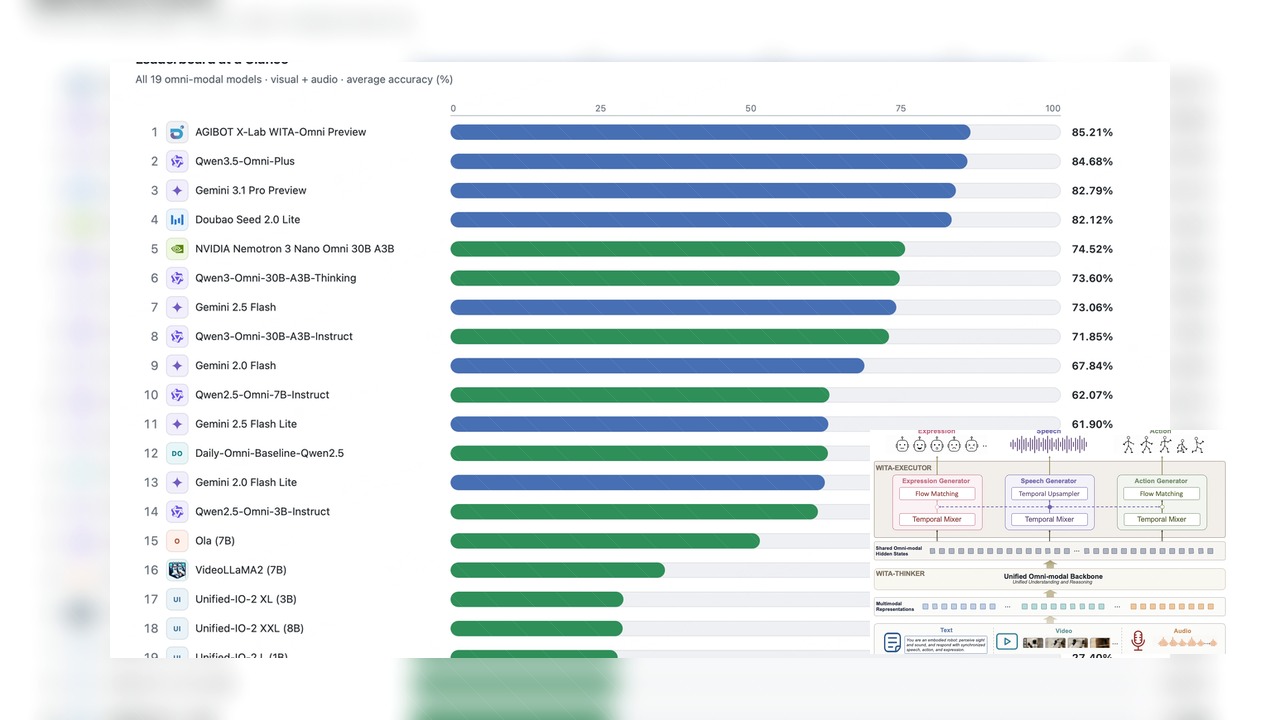
Task: Select the Qwen3.5-Omni-Plus model name
Action: (245, 161)
